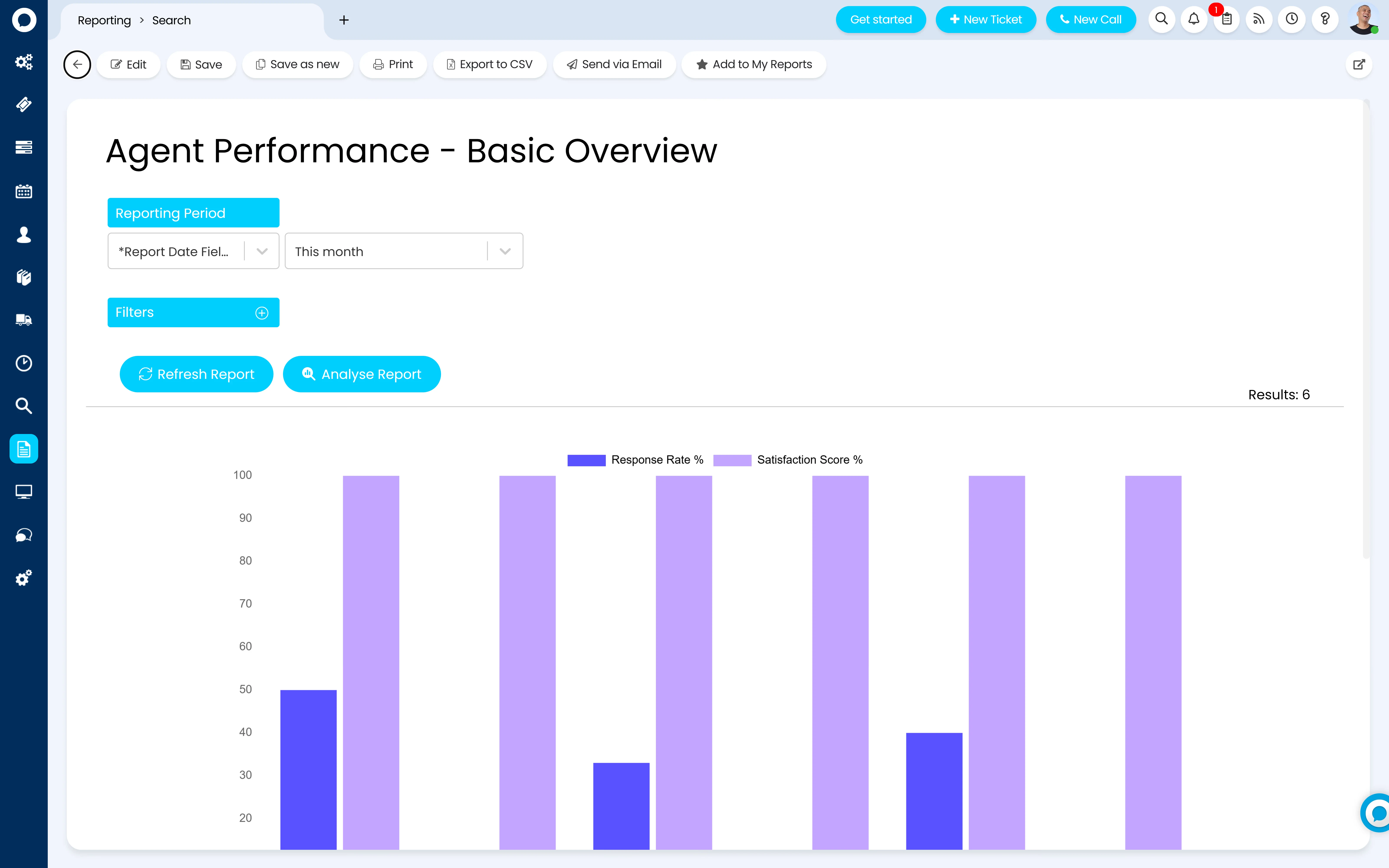Open the help question mark icon
Viewport: 1389px width, 868px height.
pos(1325,20)
